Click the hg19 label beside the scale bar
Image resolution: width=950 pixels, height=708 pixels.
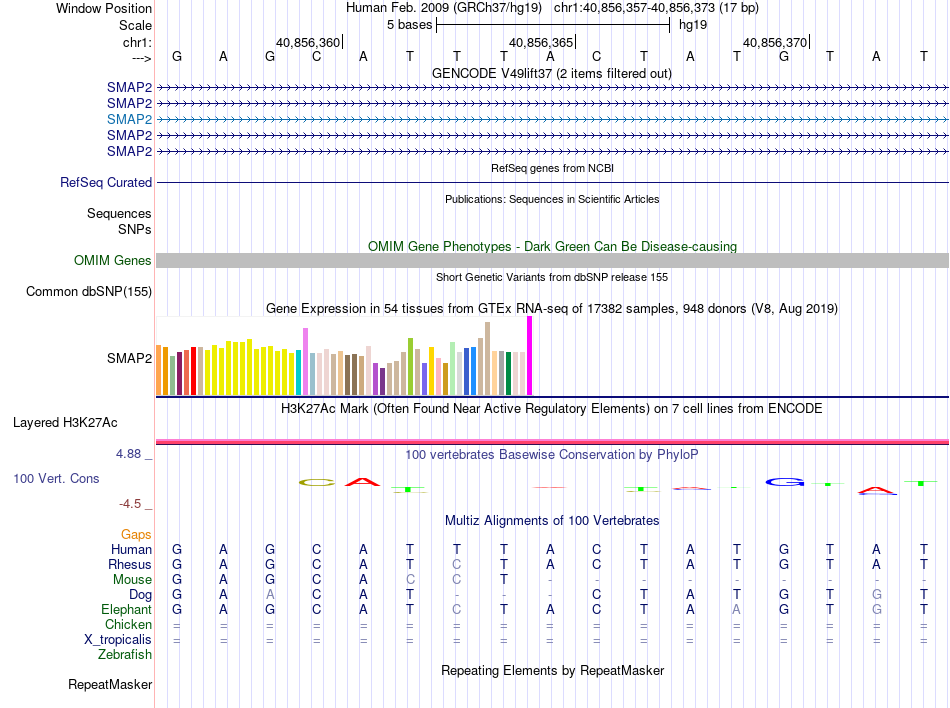(x=693, y=25)
